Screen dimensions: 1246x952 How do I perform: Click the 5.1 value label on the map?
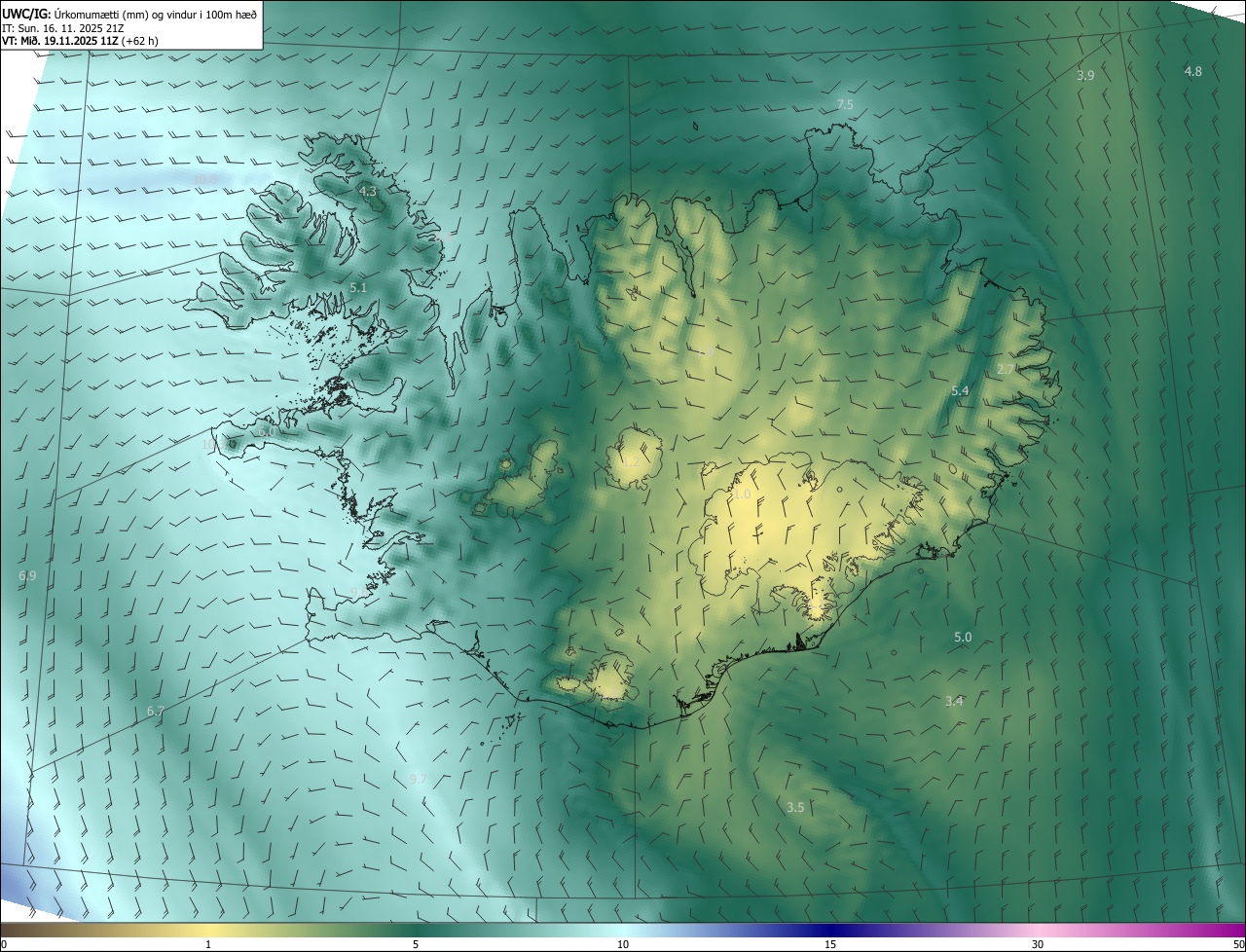coord(358,288)
